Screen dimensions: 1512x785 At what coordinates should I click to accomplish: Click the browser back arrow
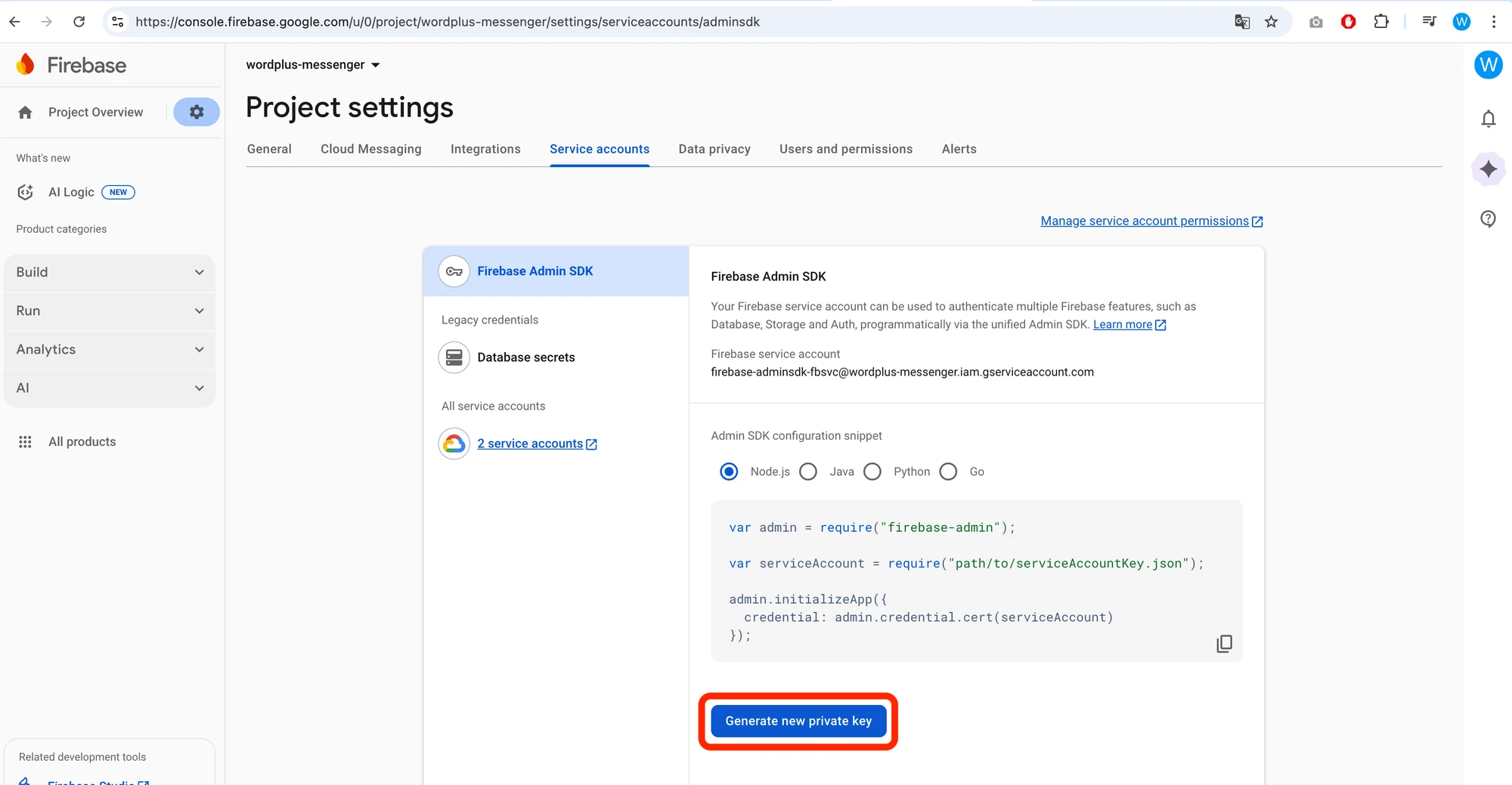point(15,22)
